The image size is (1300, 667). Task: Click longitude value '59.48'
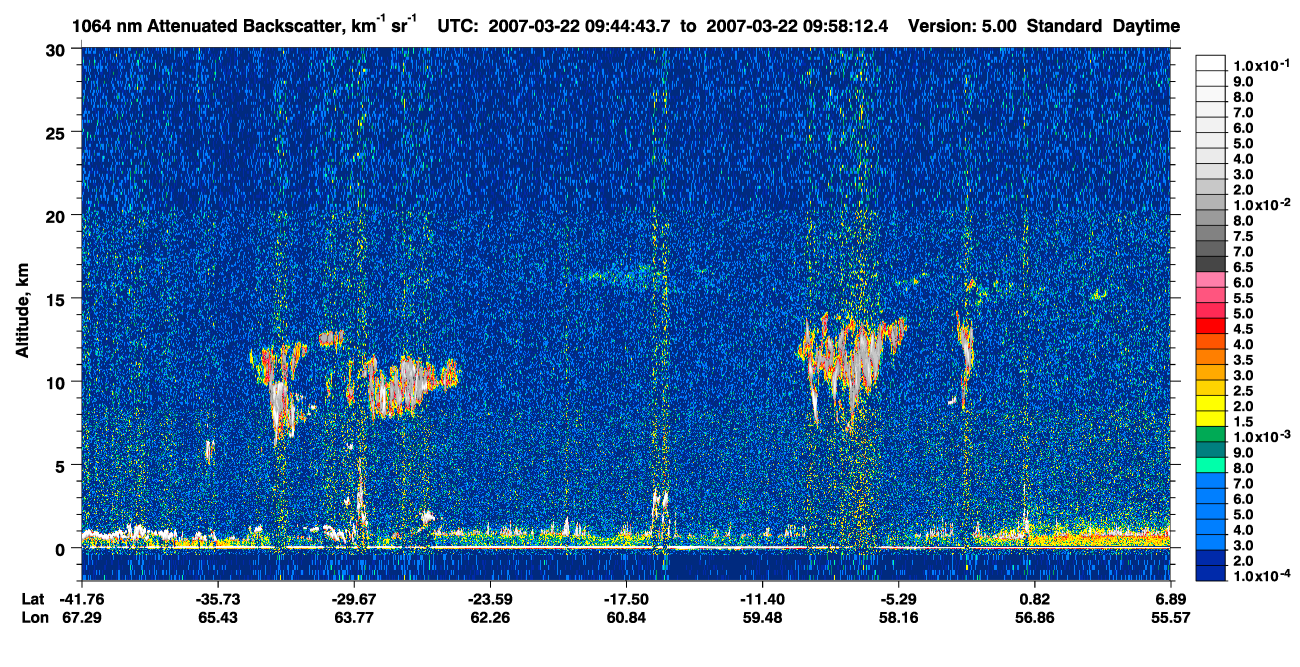pos(761,618)
